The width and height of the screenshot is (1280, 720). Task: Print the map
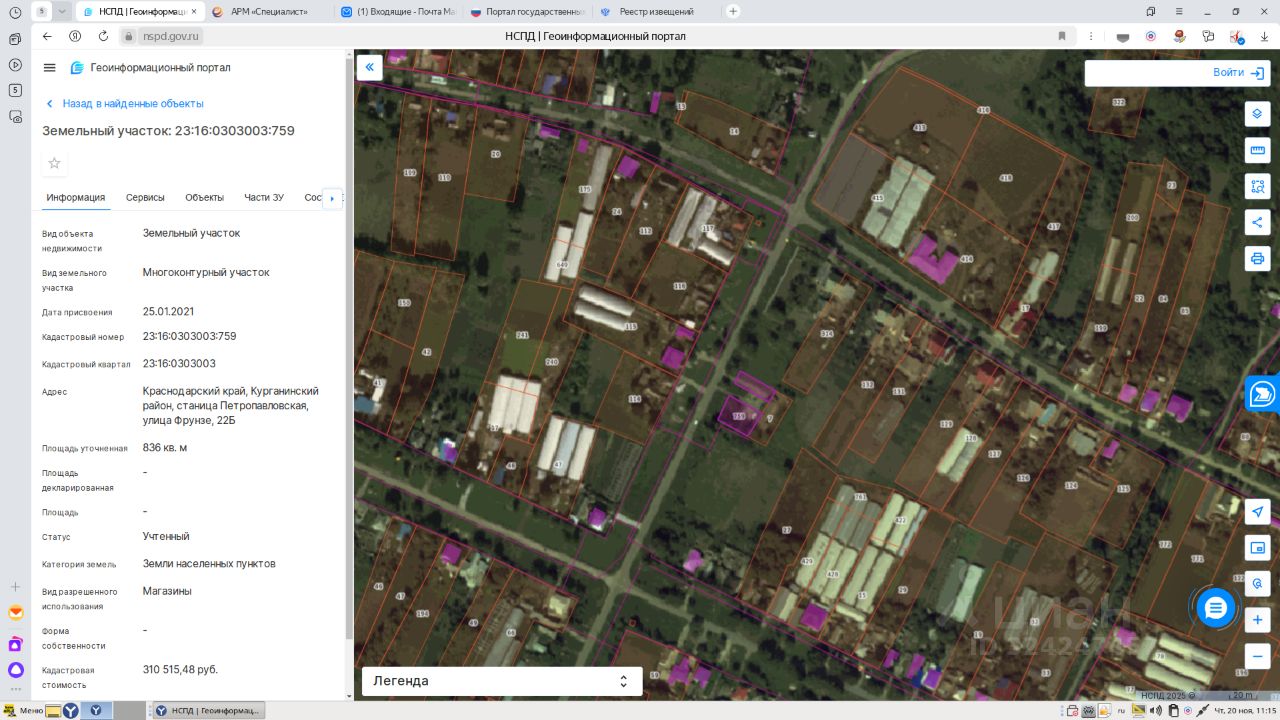(1257, 258)
